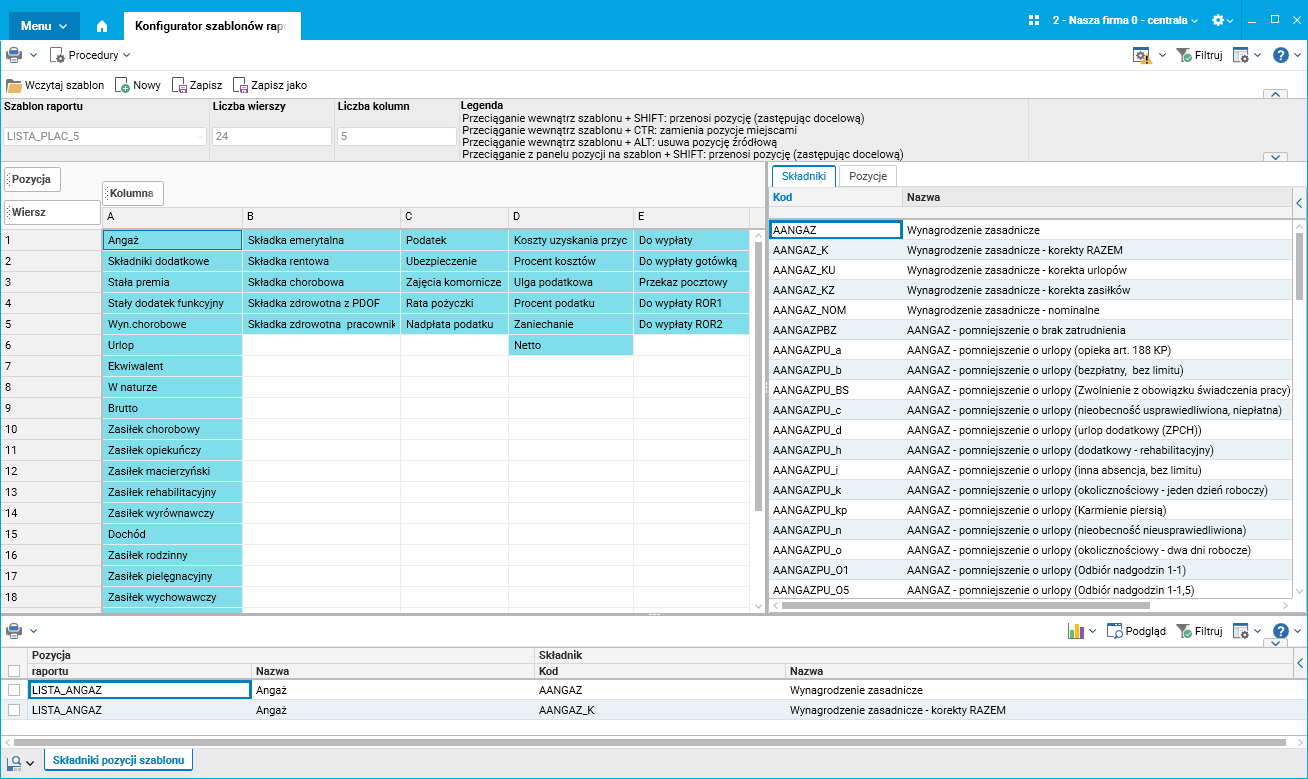Image resolution: width=1308 pixels, height=779 pixels.
Task: Click the top Filtruj funnel button
Action: [x=1199, y=56]
